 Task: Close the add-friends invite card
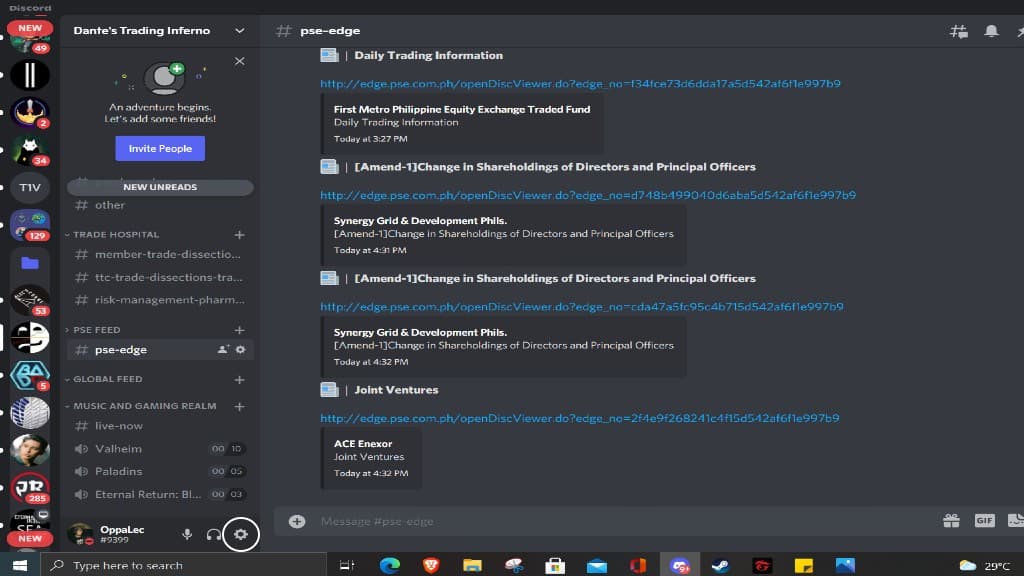click(240, 61)
